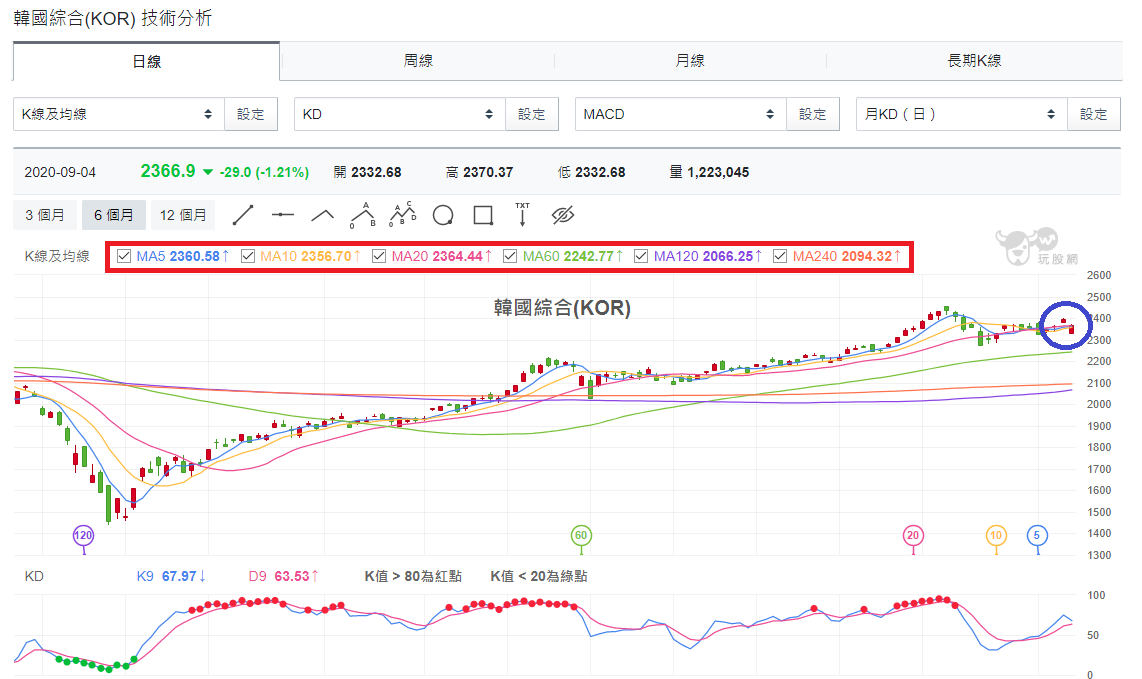1142x679 pixels.
Task: Click the 3 個月 range button
Action: coord(44,216)
